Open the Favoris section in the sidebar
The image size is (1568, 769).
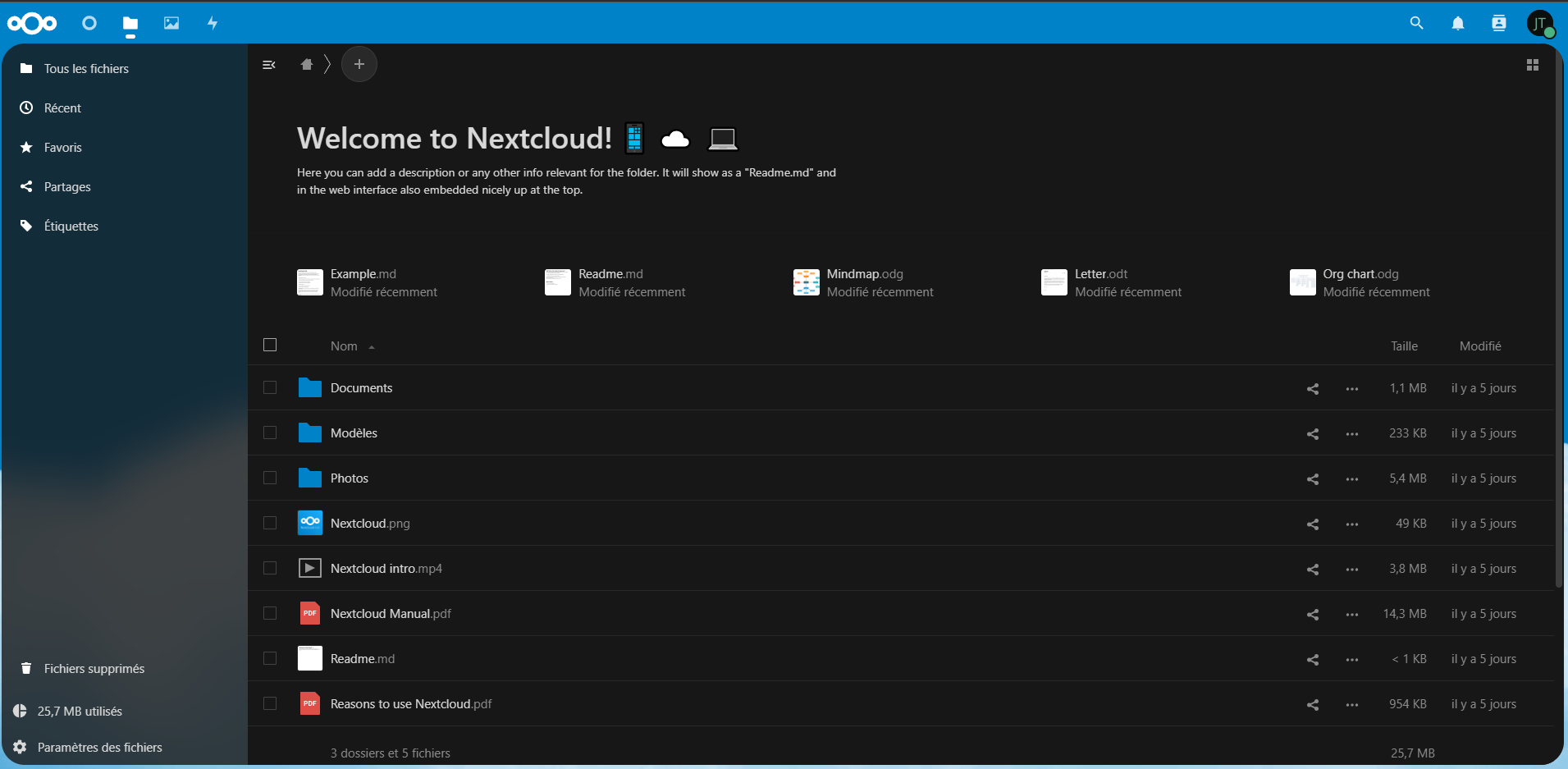point(63,148)
